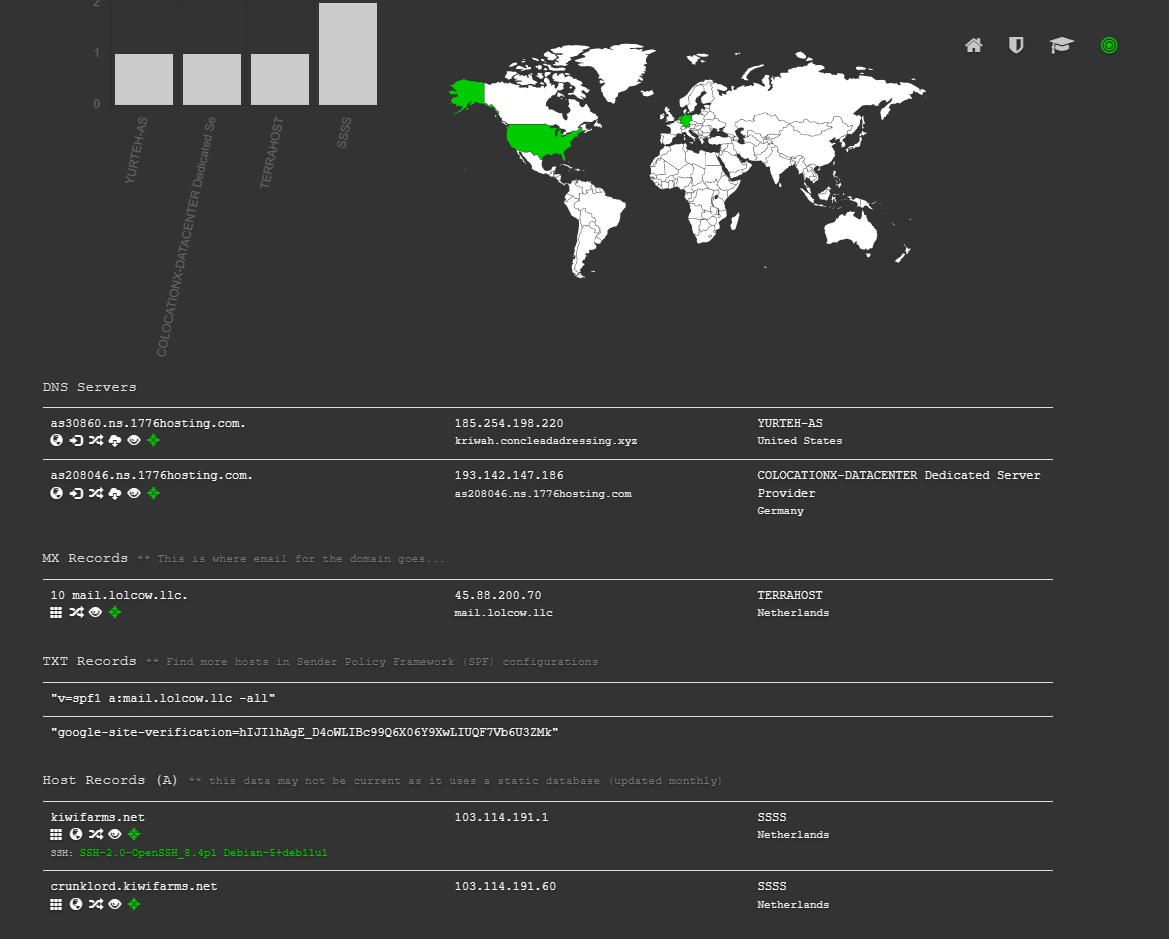1169x939 pixels.
Task: Click grid icon under crunklord.kiwifarms.net
Action: [x=56, y=904]
